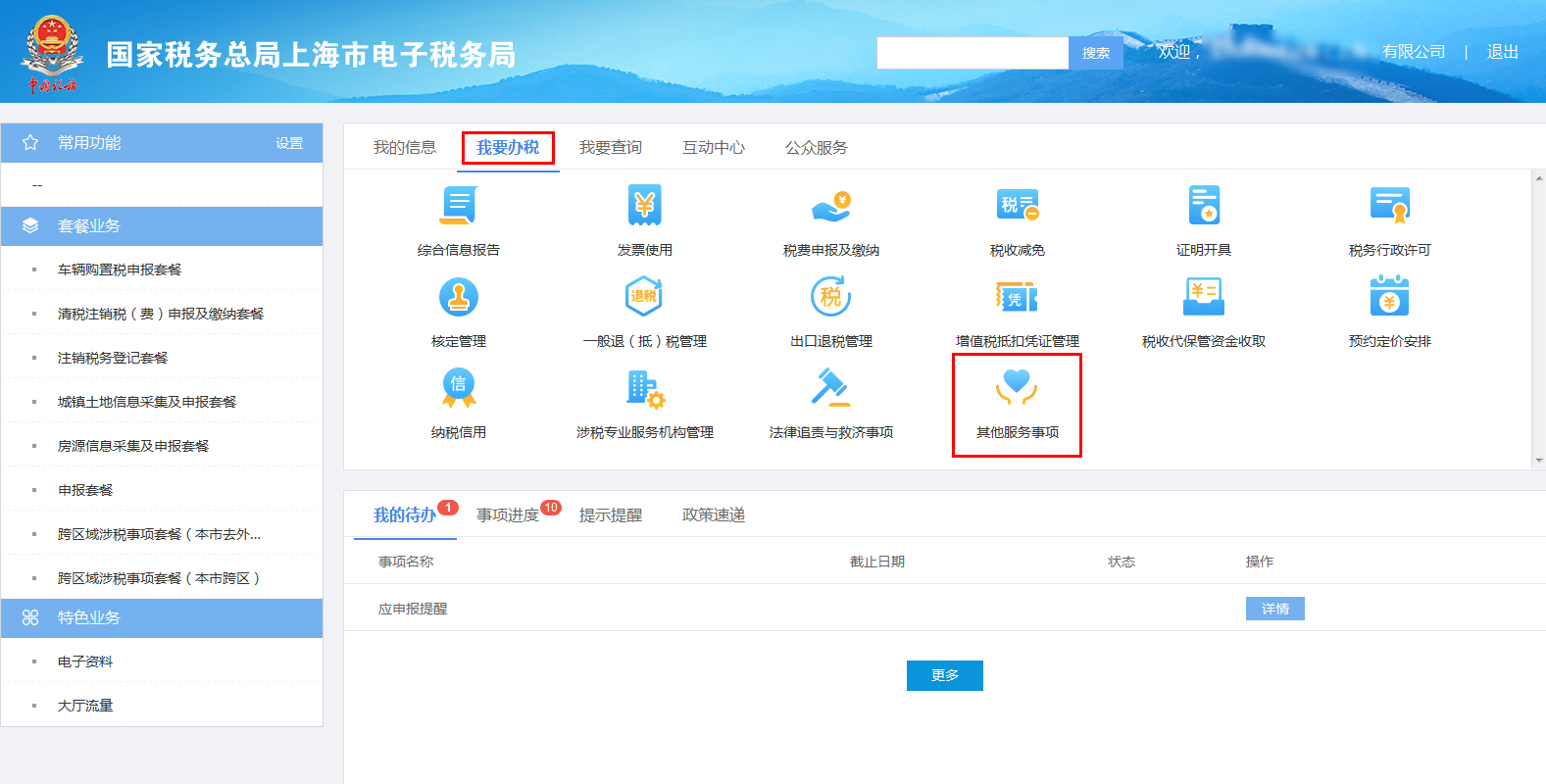Click the 其他服务事项 heart icon
The image size is (1546, 784).
pos(1017,389)
